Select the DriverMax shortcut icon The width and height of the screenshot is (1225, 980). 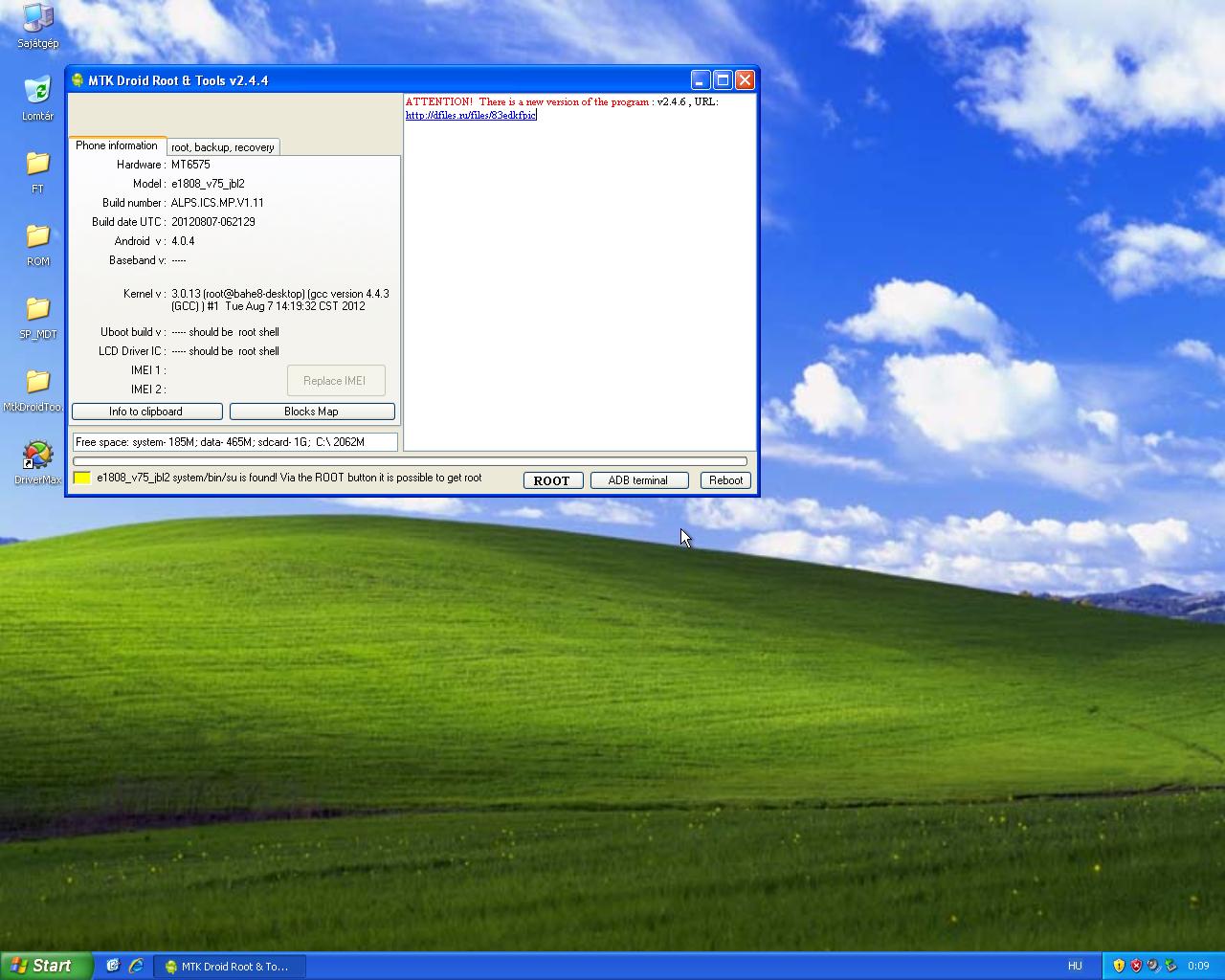pos(37,462)
